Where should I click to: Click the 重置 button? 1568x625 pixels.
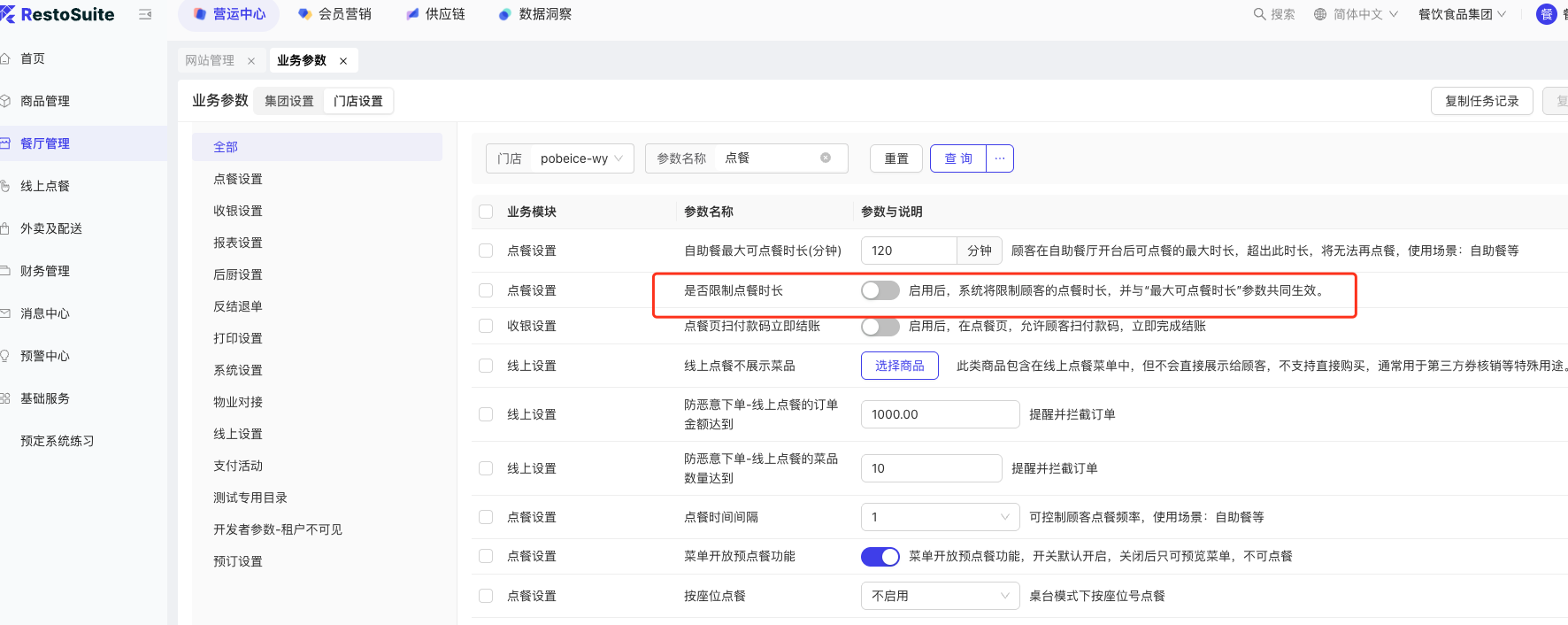tap(896, 158)
